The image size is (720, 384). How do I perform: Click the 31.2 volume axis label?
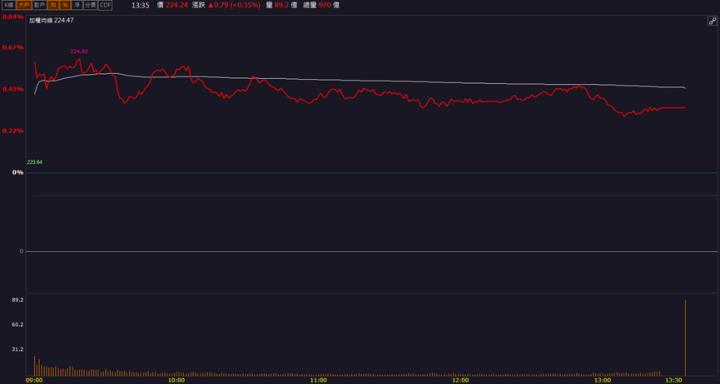18,349
